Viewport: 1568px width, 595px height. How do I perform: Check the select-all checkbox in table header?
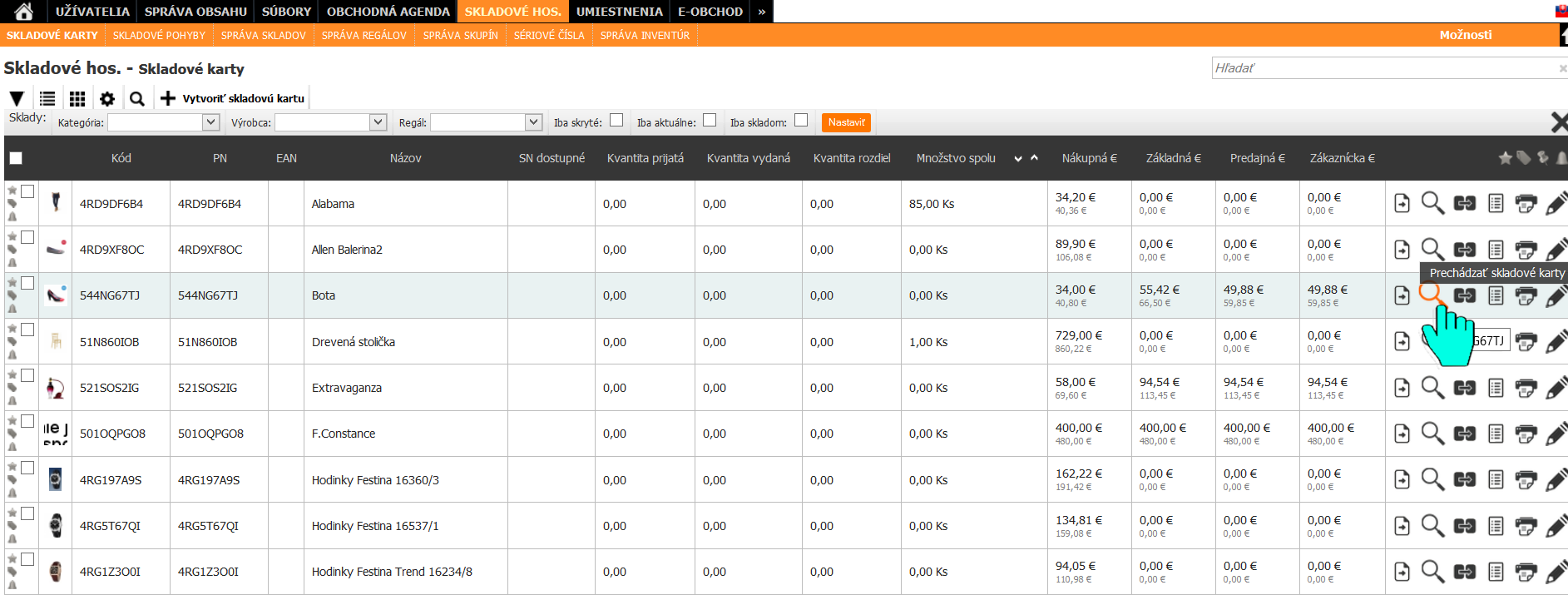pos(16,158)
